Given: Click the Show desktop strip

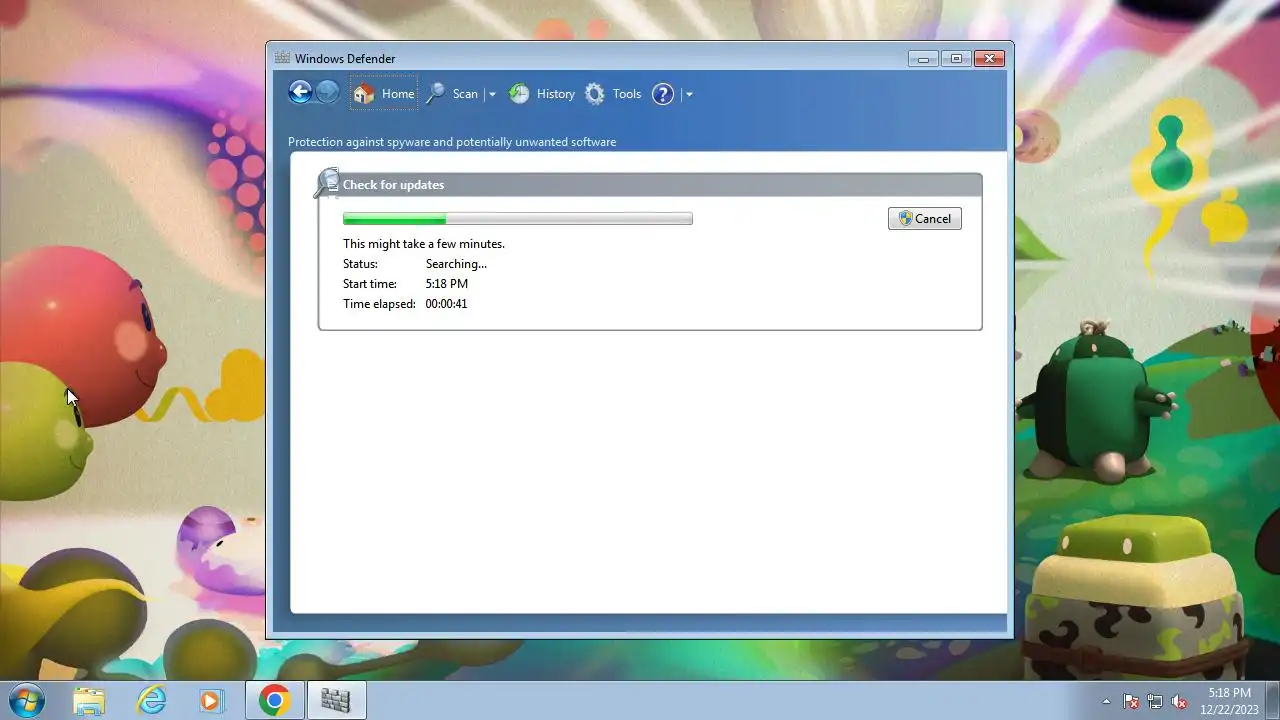Looking at the screenshot, I should [1272, 701].
